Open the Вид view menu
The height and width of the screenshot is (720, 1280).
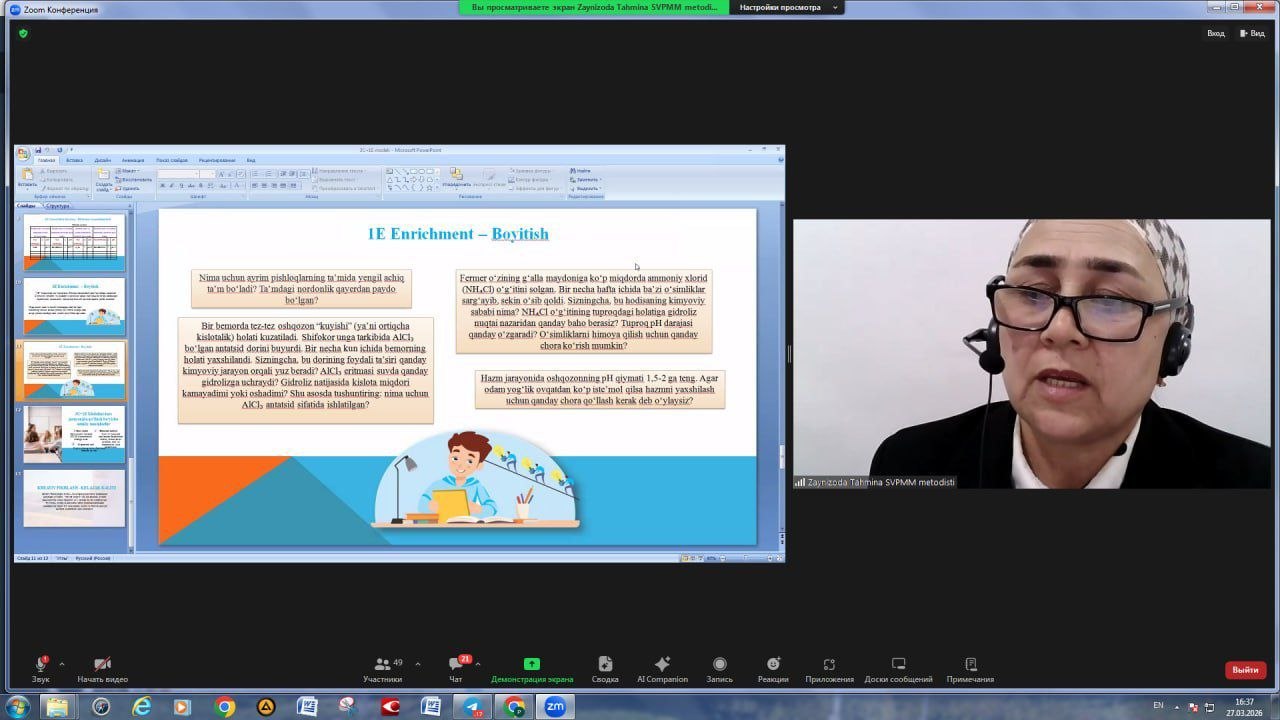(x=1252, y=33)
